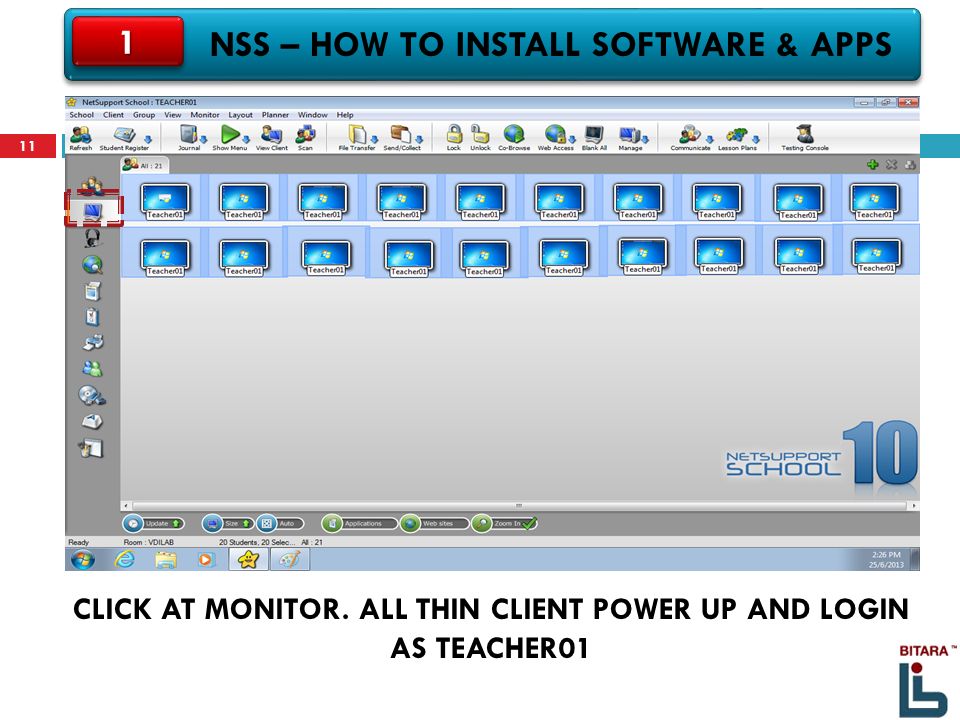Select the printer view sidebar icon

92,342
